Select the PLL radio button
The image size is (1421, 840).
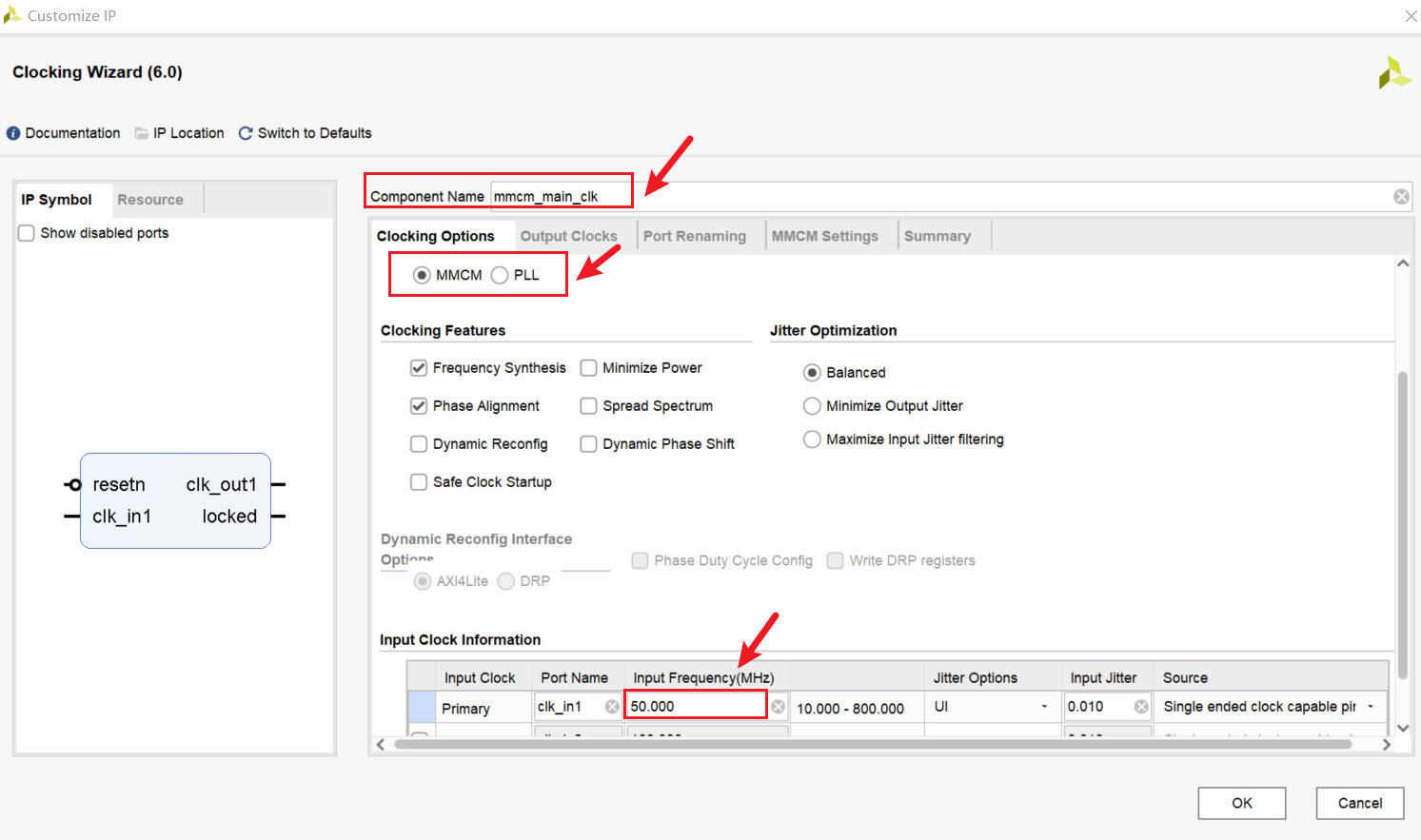pyautogui.click(x=500, y=275)
